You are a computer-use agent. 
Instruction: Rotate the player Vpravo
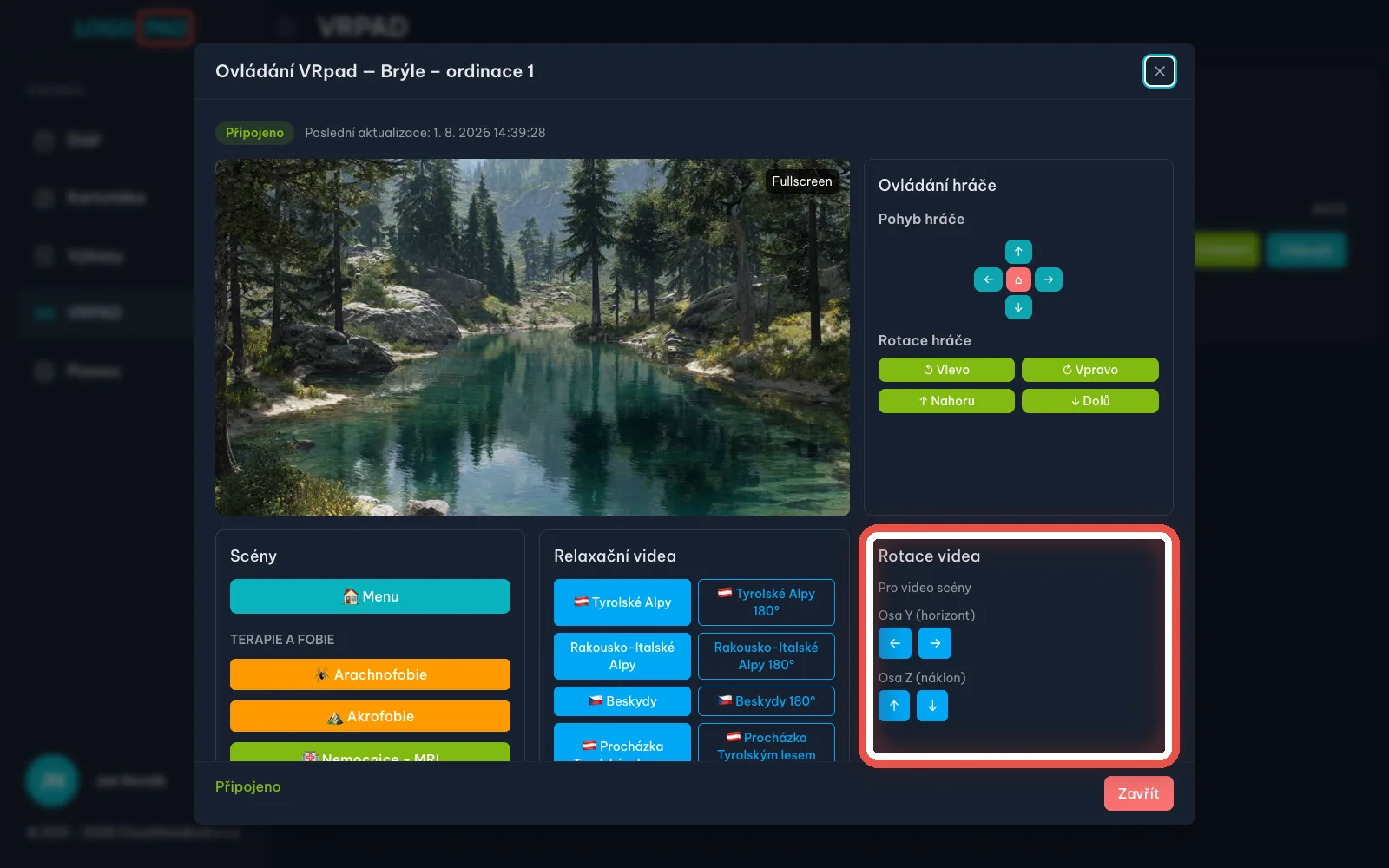(1090, 370)
